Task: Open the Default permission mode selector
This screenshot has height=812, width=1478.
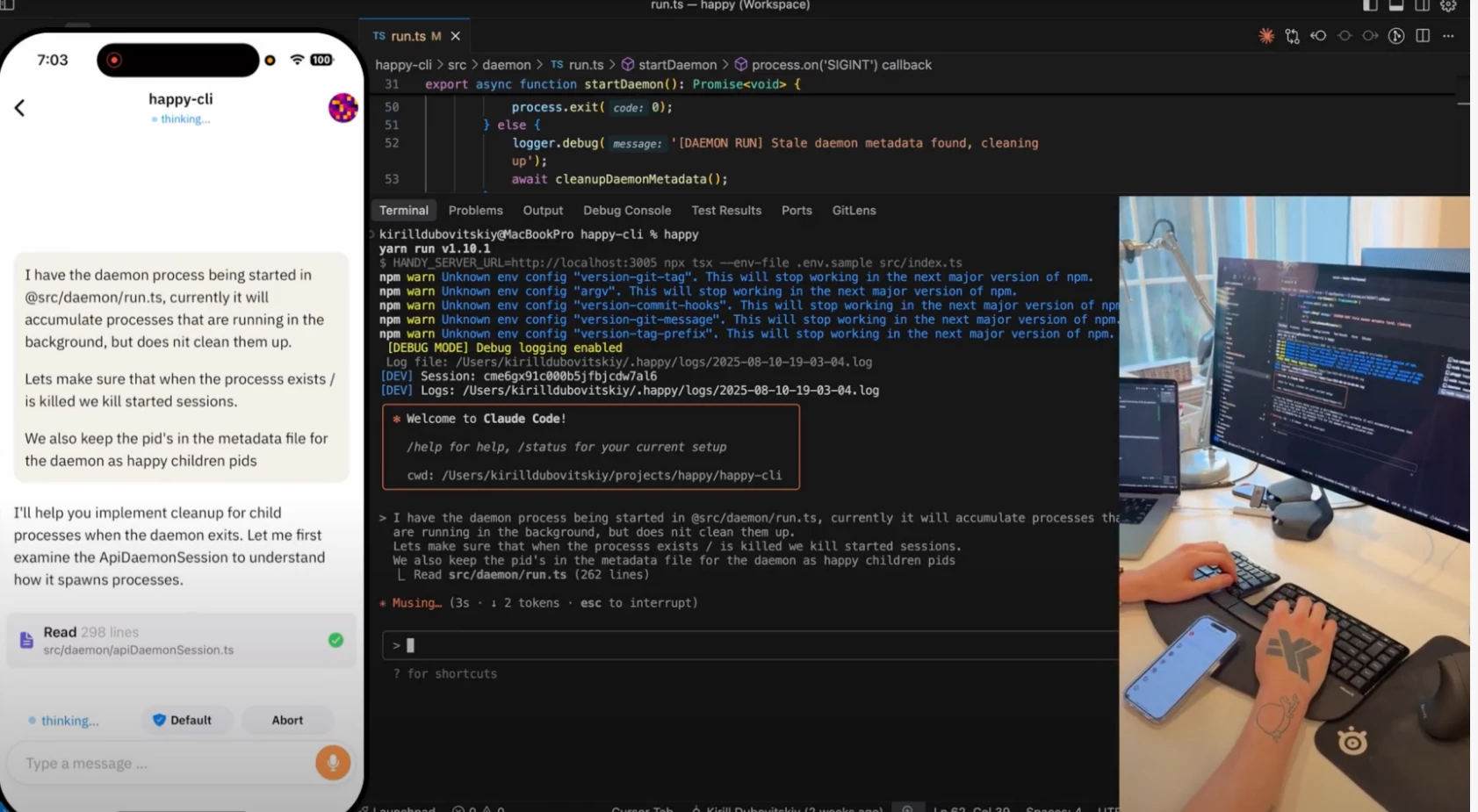Action: [183, 720]
